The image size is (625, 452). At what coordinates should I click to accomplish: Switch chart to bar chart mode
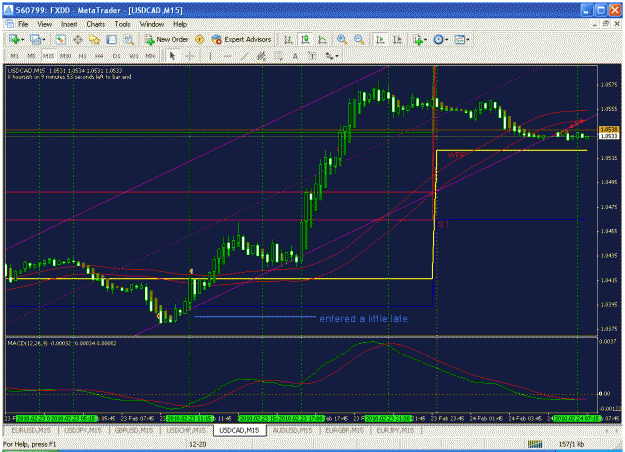click(x=288, y=39)
